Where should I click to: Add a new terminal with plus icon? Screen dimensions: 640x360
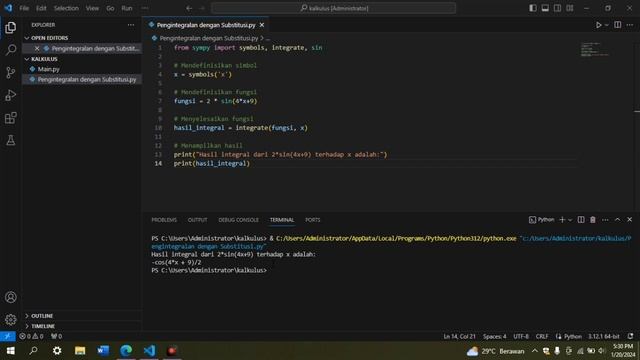coord(562,220)
